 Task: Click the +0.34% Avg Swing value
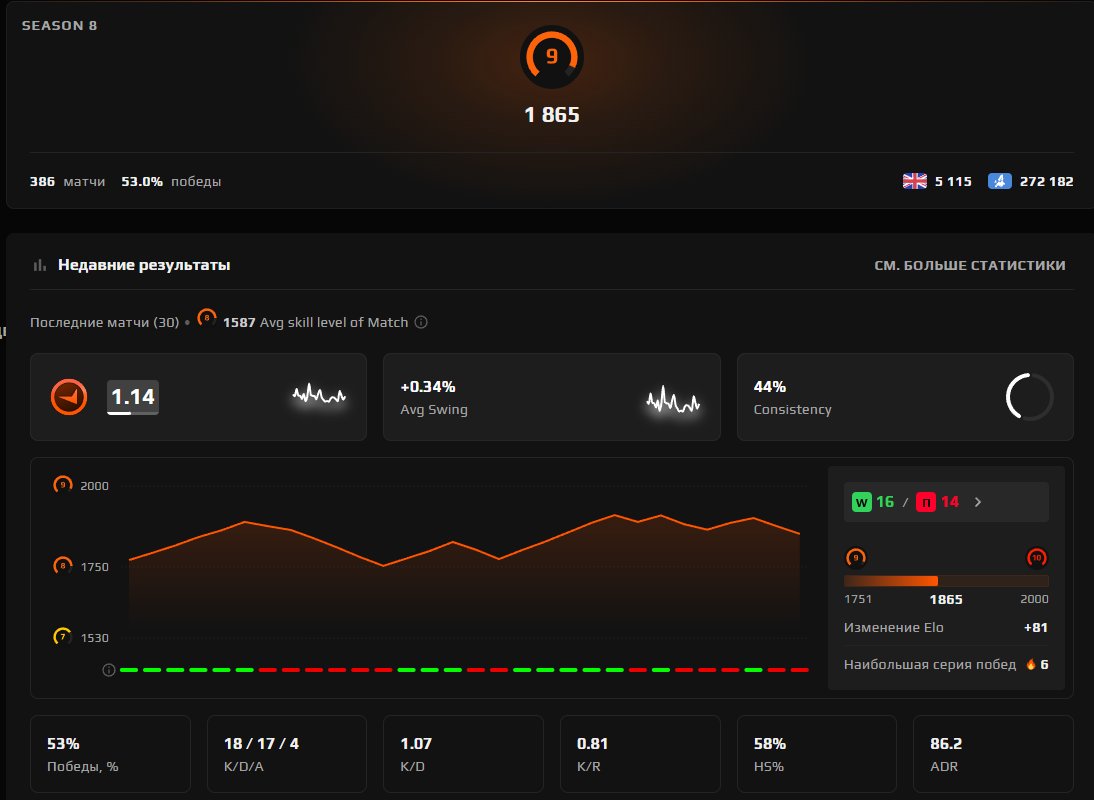click(x=428, y=386)
